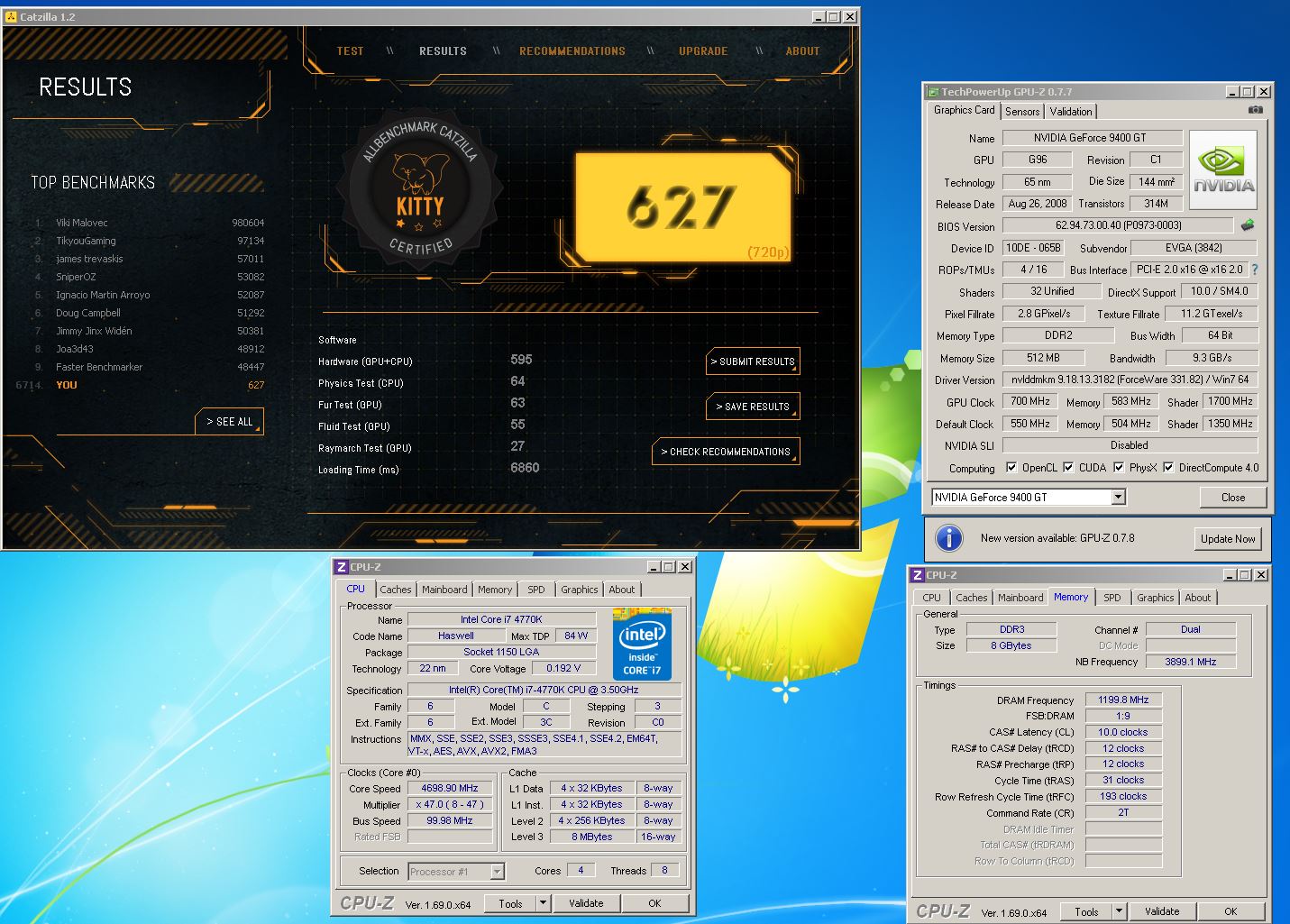Click the right CPU-Z window title icon
1290x924 pixels.
pos(917,575)
